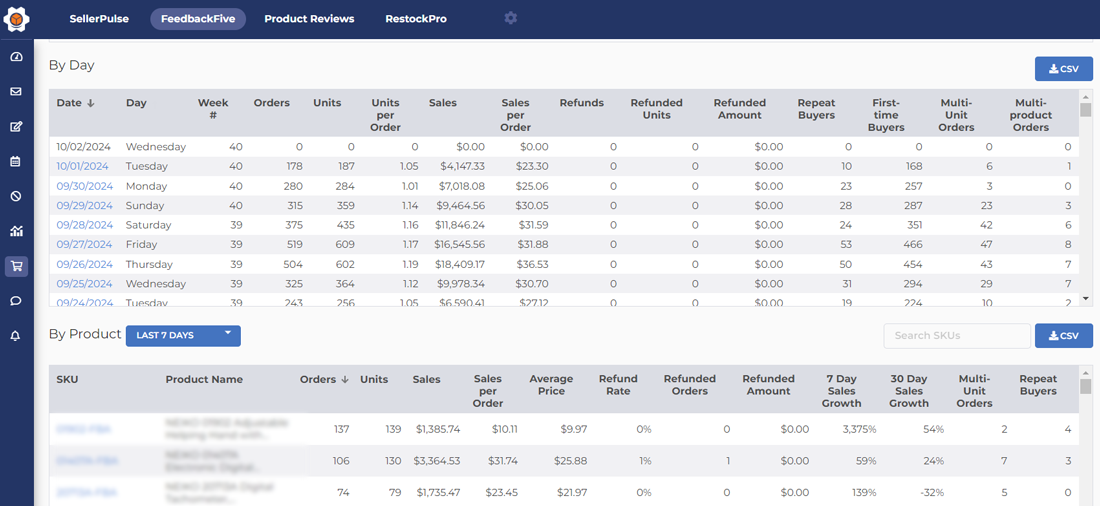Click the speech bubble icon in sidebar
1100x506 pixels.
[16, 301]
